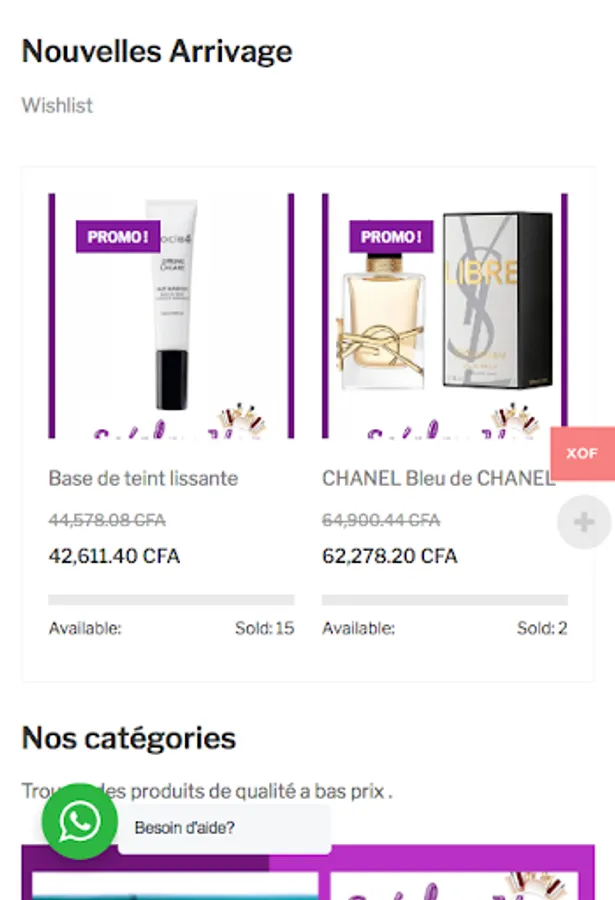The width and height of the screenshot is (615, 900).
Task: Click the PROMO badge on the Libre perfume
Action: (x=391, y=236)
